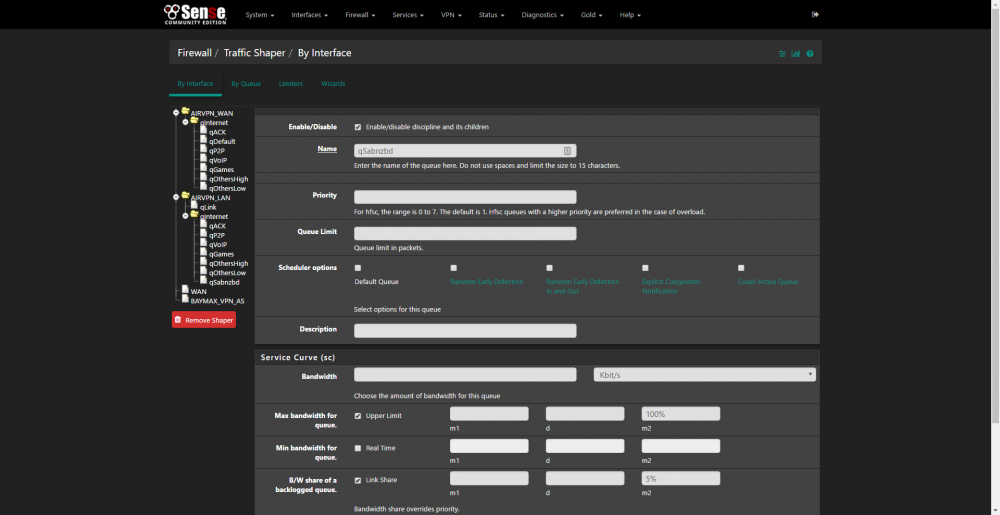Enable the Real Time checkbox
This screenshot has width=1000, height=515.
(358, 448)
